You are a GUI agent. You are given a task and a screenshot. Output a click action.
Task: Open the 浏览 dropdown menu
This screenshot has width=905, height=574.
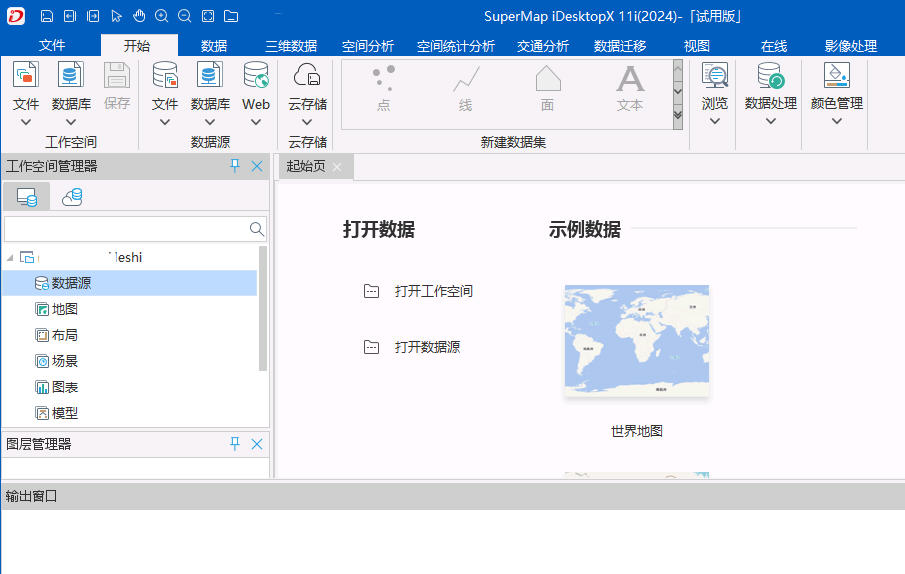click(x=714, y=121)
